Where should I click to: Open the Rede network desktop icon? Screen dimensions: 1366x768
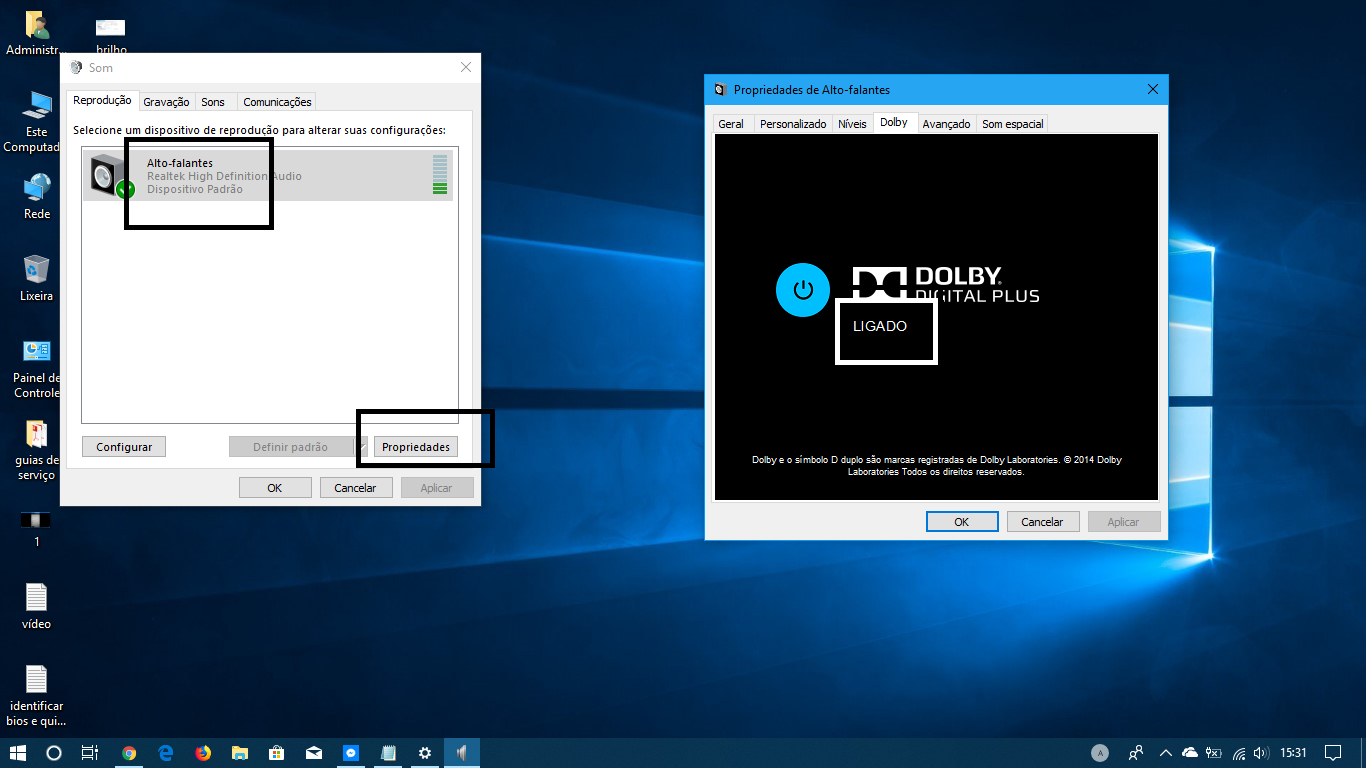(x=37, y=188)
